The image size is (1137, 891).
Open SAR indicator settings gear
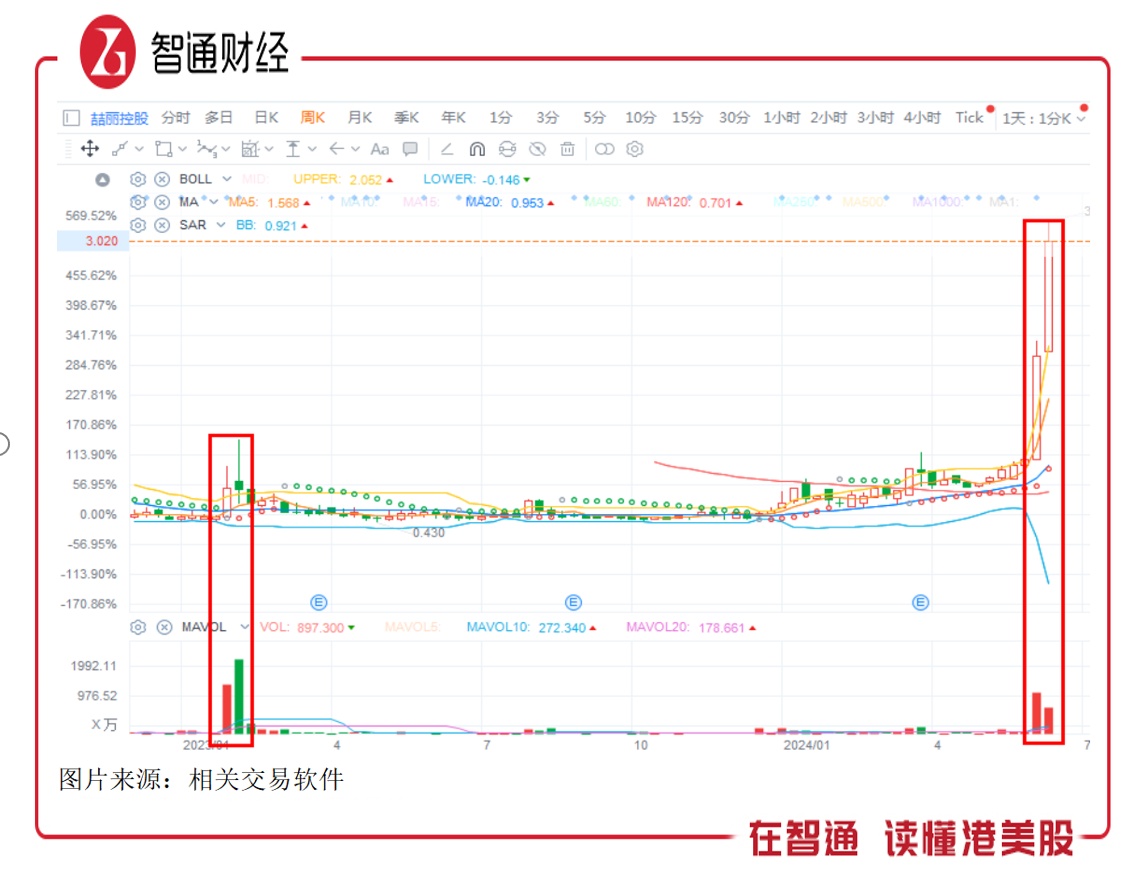click(138, 225)
